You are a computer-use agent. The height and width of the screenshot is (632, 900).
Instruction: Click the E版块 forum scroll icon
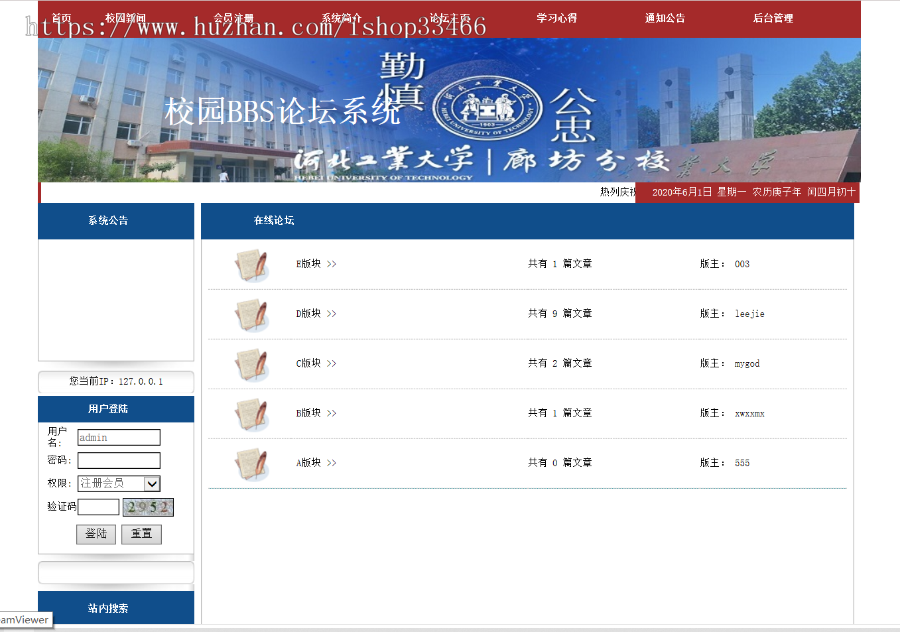click(251, 264)
